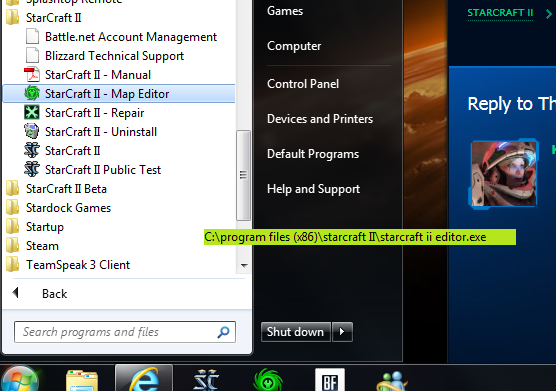The width and height of the screenshot is (556, 391).
Task: Launch StarCraft II Map Editor green icon
Action: tap(32, 94)
